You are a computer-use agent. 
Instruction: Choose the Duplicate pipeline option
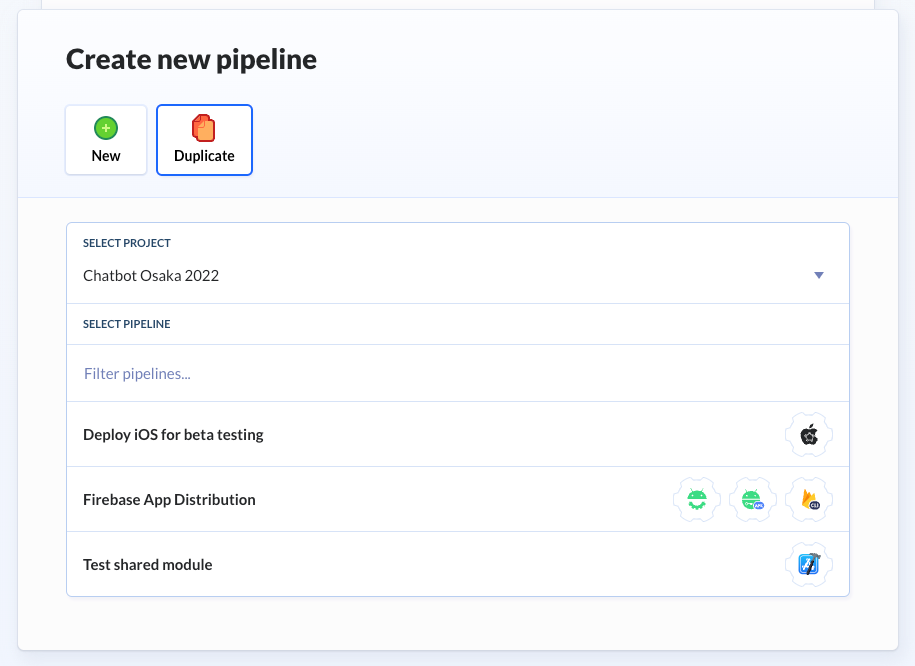point(204,140)
